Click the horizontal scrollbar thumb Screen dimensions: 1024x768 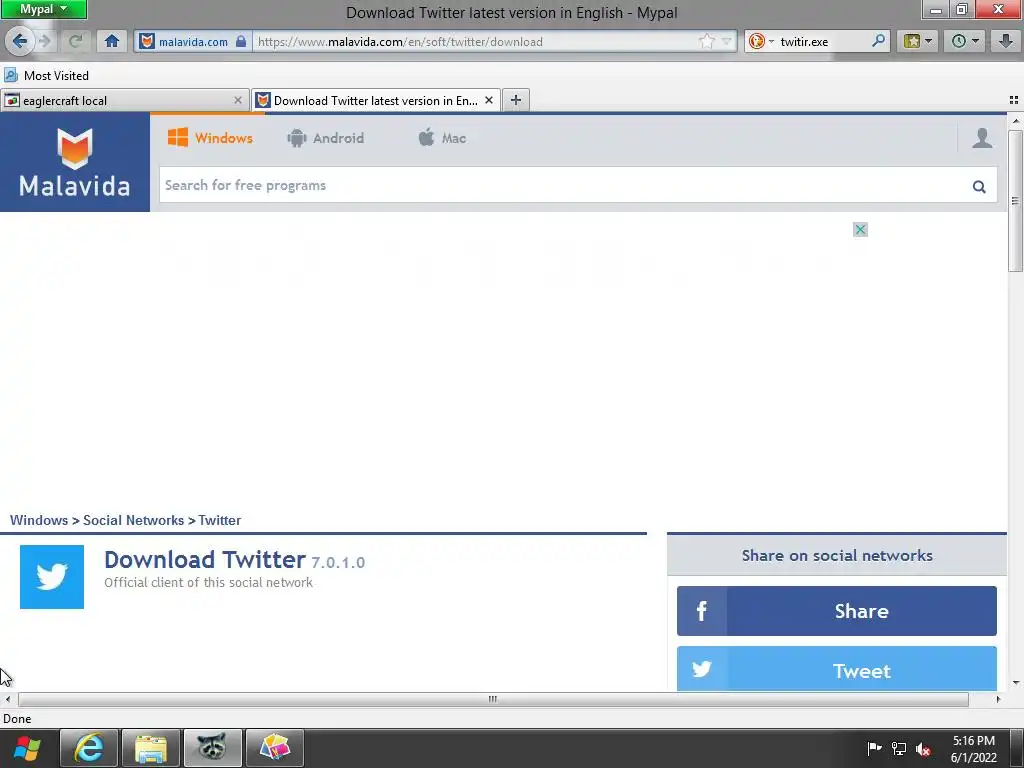pos(493,699)
